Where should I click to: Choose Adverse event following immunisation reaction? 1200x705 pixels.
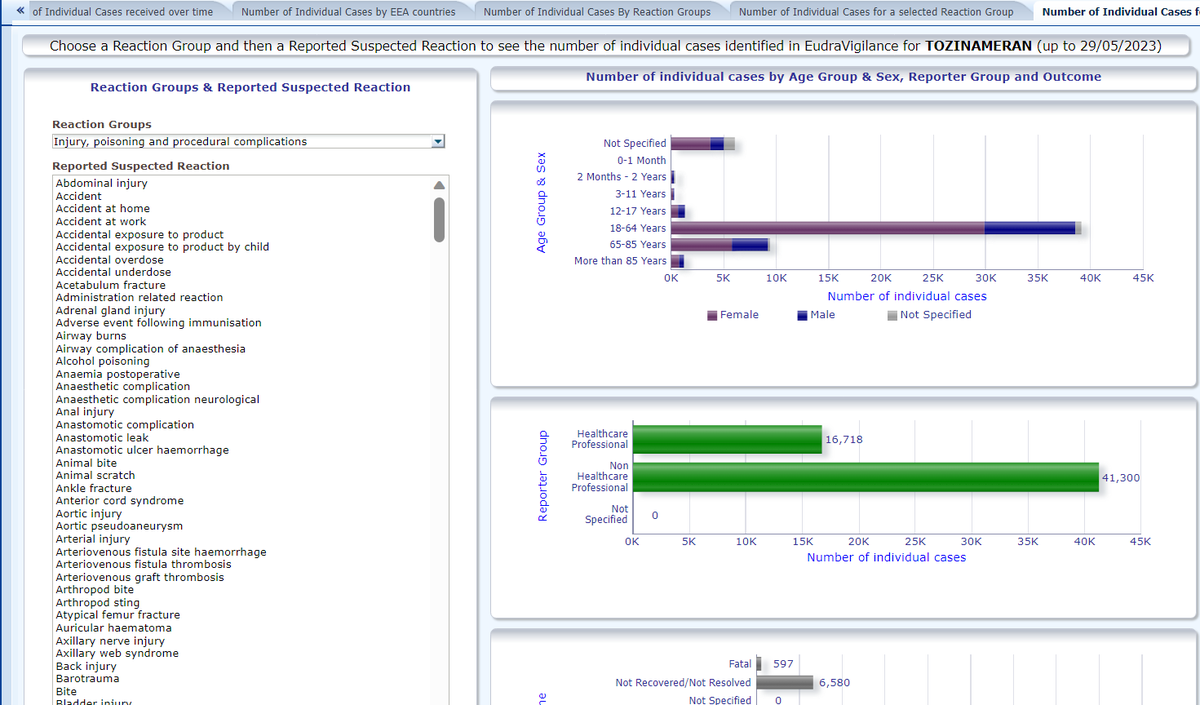[x=158, y=323]
